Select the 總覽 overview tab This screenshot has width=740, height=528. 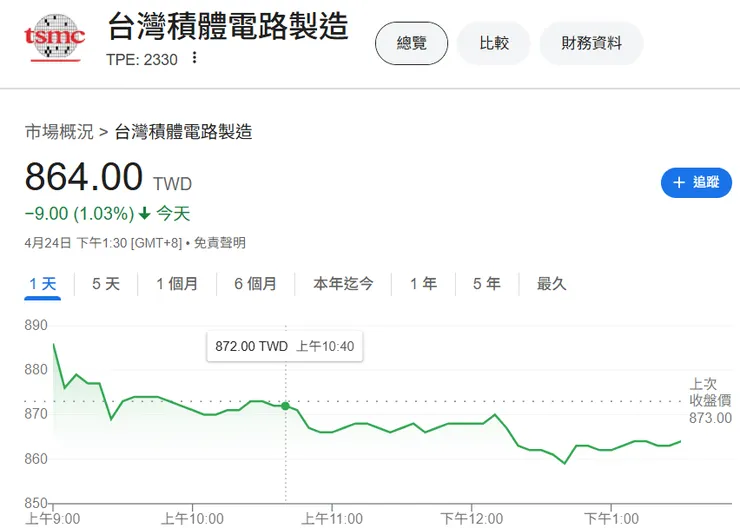(x=411, y=43)
